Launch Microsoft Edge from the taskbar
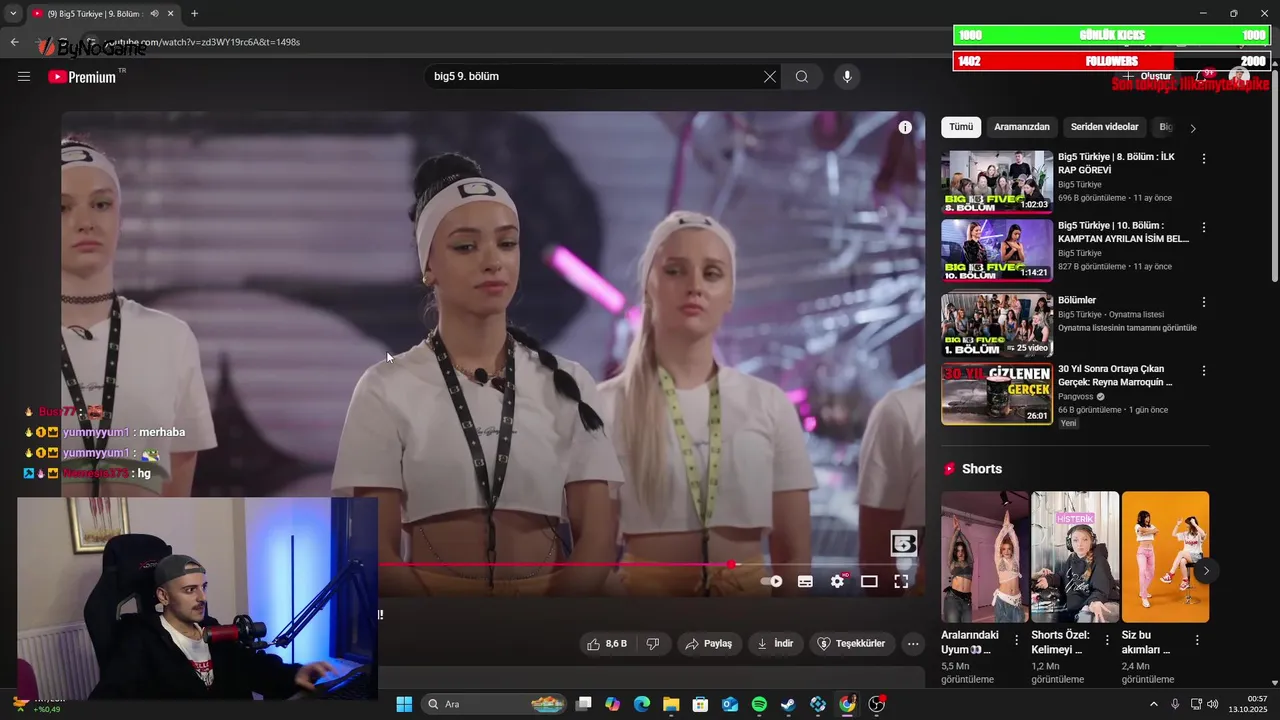This screenshot has width=1280, height=720. coord(642,704)
